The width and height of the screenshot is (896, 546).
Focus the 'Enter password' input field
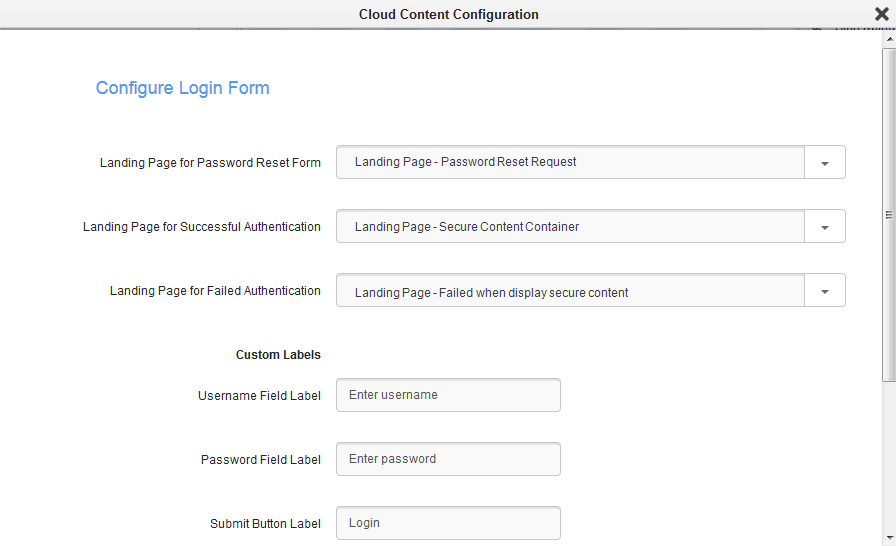click(448, 459)
